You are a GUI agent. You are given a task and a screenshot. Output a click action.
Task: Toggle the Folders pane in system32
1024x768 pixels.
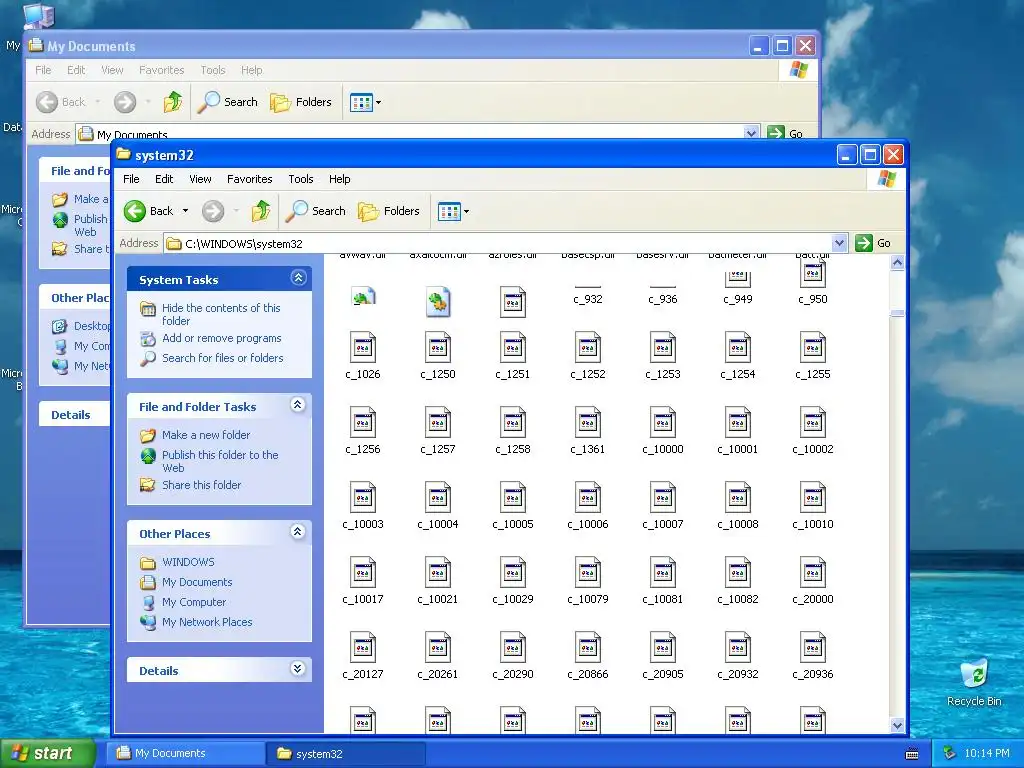[389, 211]
